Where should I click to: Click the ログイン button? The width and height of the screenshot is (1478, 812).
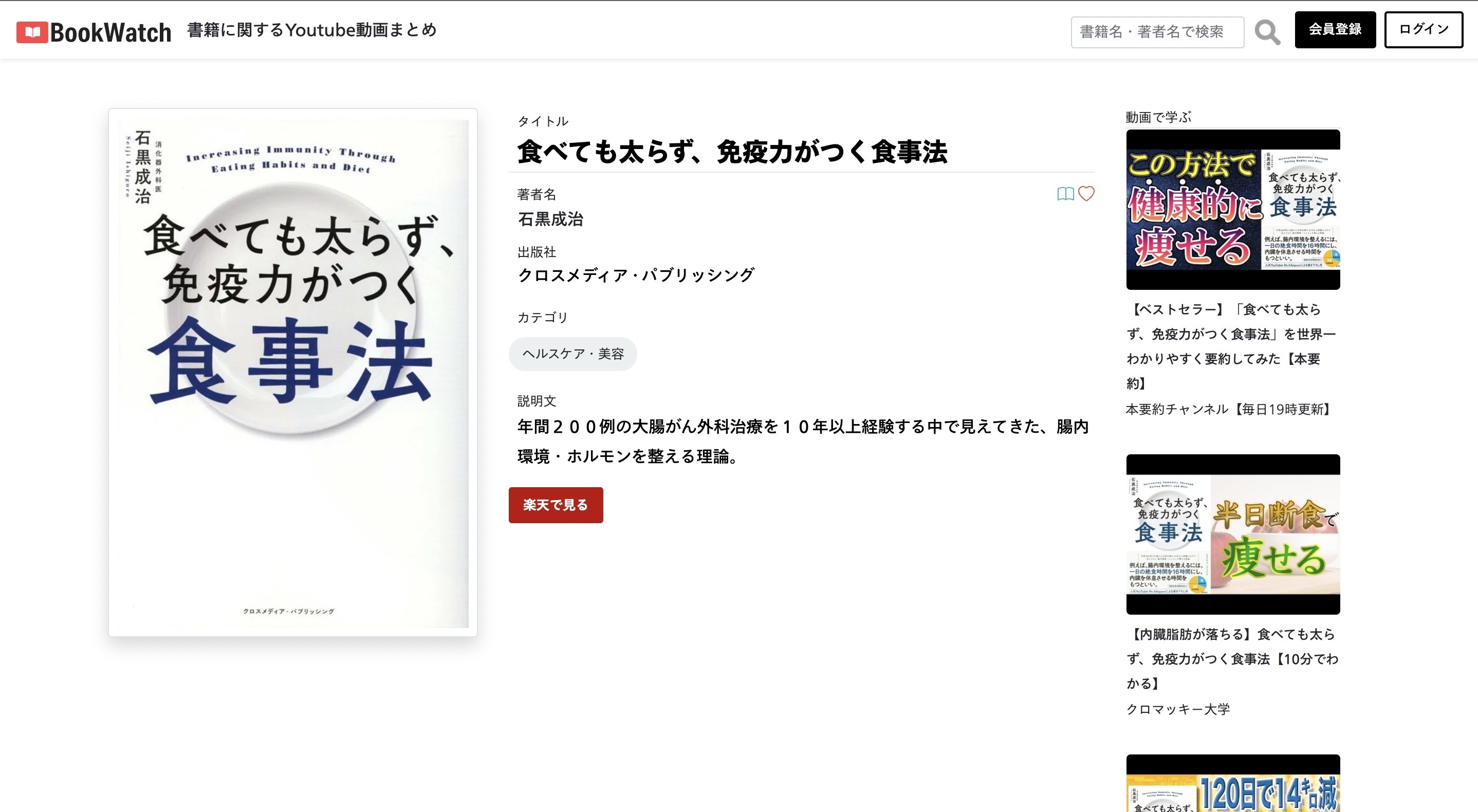[1424, 29]
